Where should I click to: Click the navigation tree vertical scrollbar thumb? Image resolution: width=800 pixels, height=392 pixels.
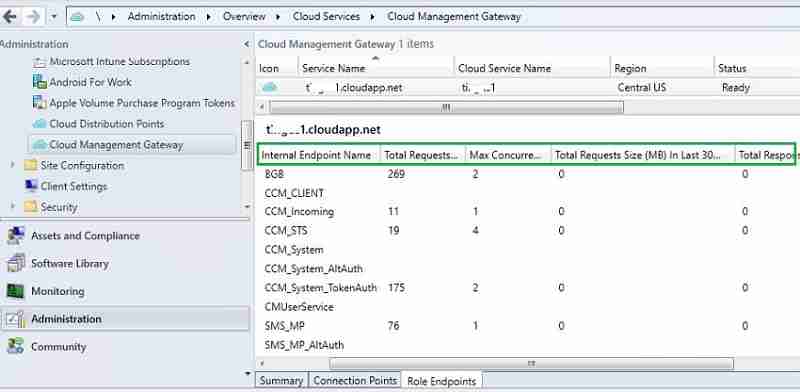click(246, 145)
